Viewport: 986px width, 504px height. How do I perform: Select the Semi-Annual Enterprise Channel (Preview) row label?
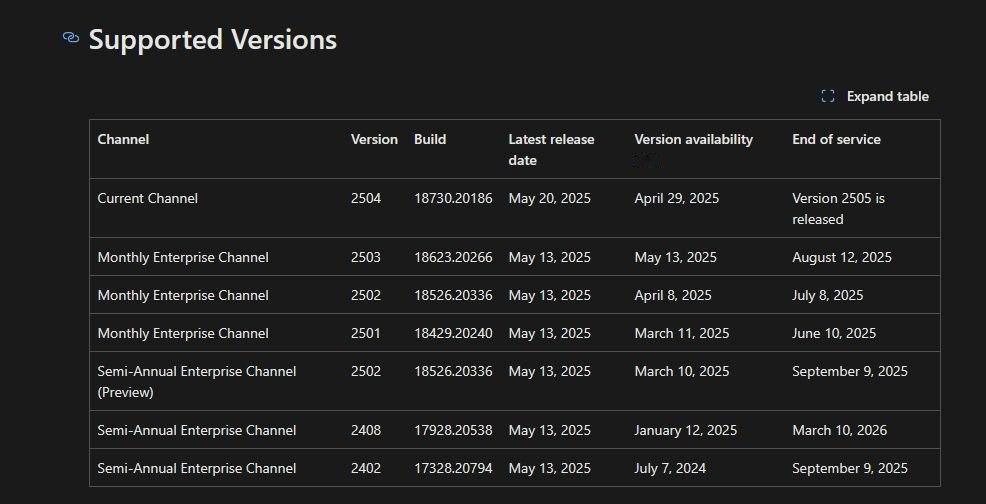tap(196, 381)
